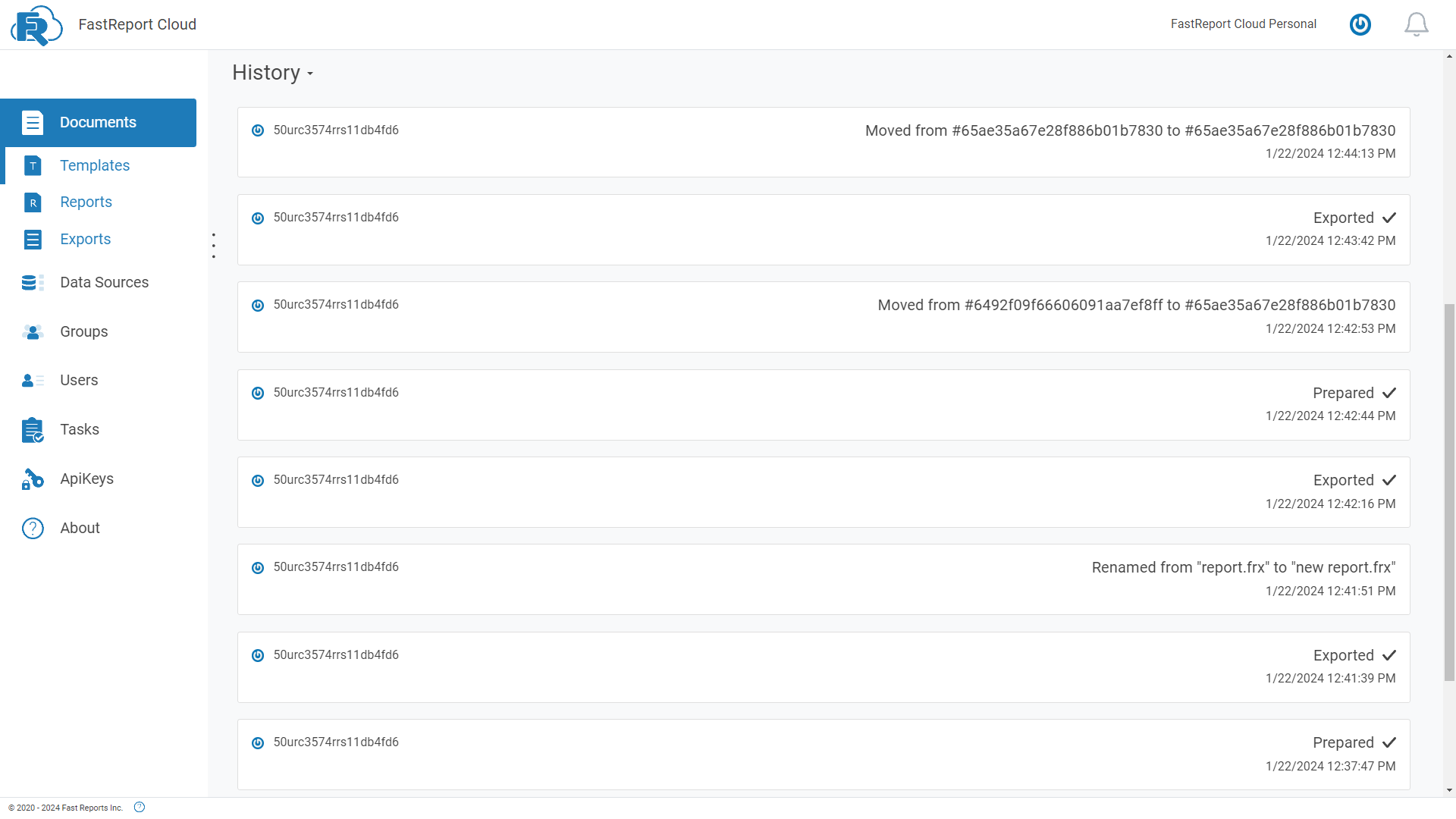Open the About help icon

33,528
